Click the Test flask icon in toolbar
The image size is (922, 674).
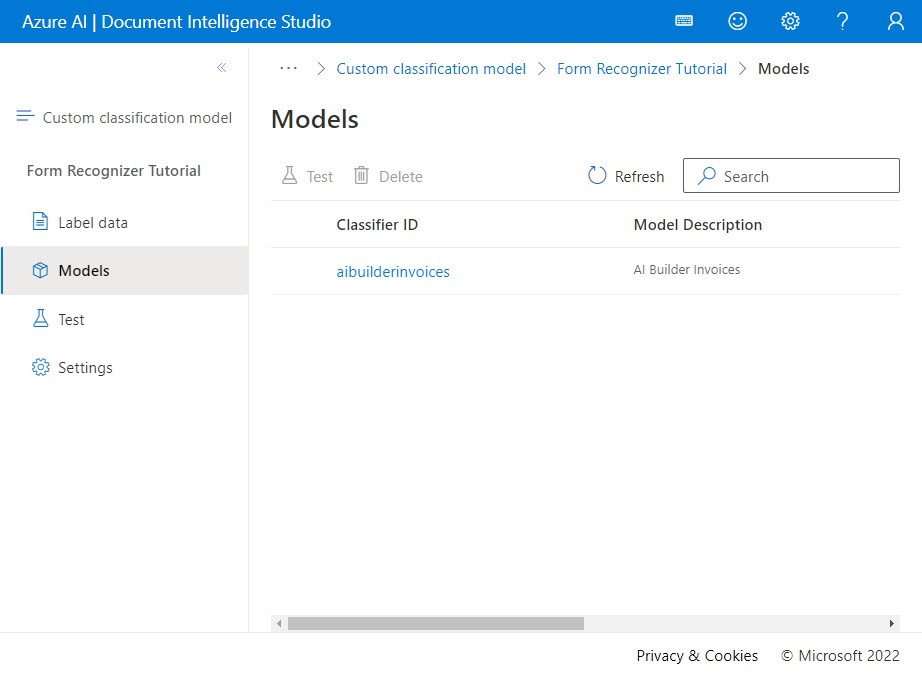pyautogui.click(x=289, y=175)
